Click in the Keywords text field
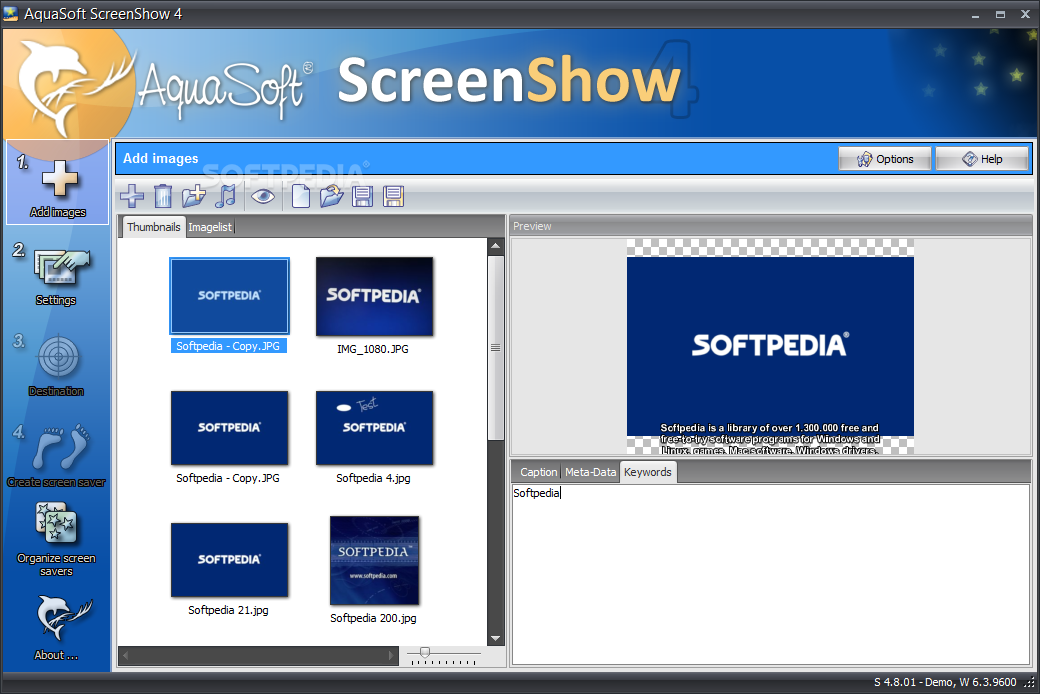The height and width of the screenshot is (694, 1040). 771,573
